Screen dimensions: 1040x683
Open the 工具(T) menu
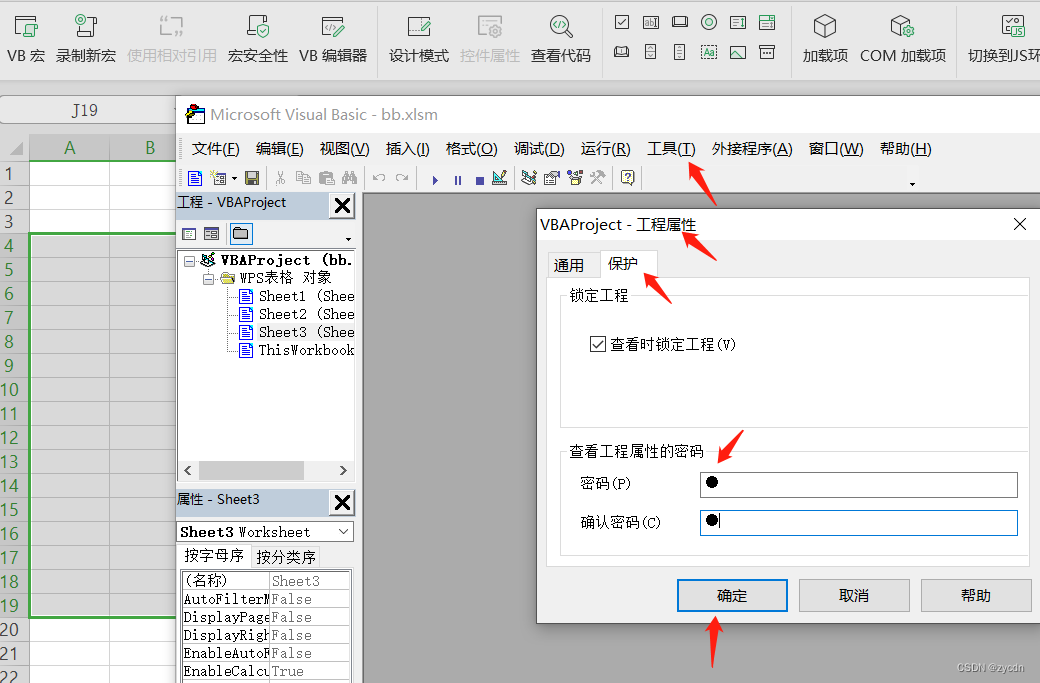pyautogui.click(x=671, y=149)
